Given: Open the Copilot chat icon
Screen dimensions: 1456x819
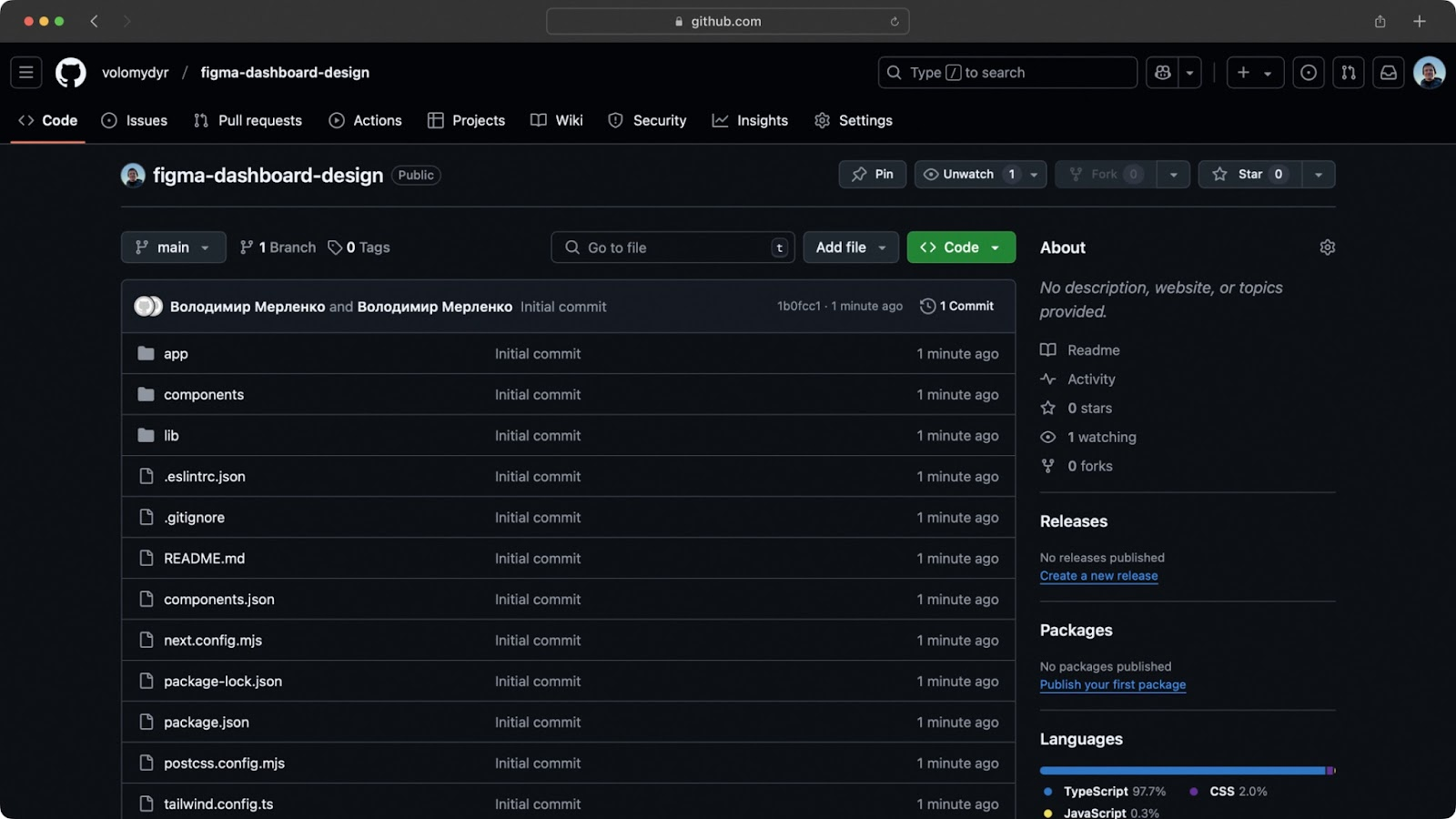Looking at the screenshot, I should [1163, 73].
